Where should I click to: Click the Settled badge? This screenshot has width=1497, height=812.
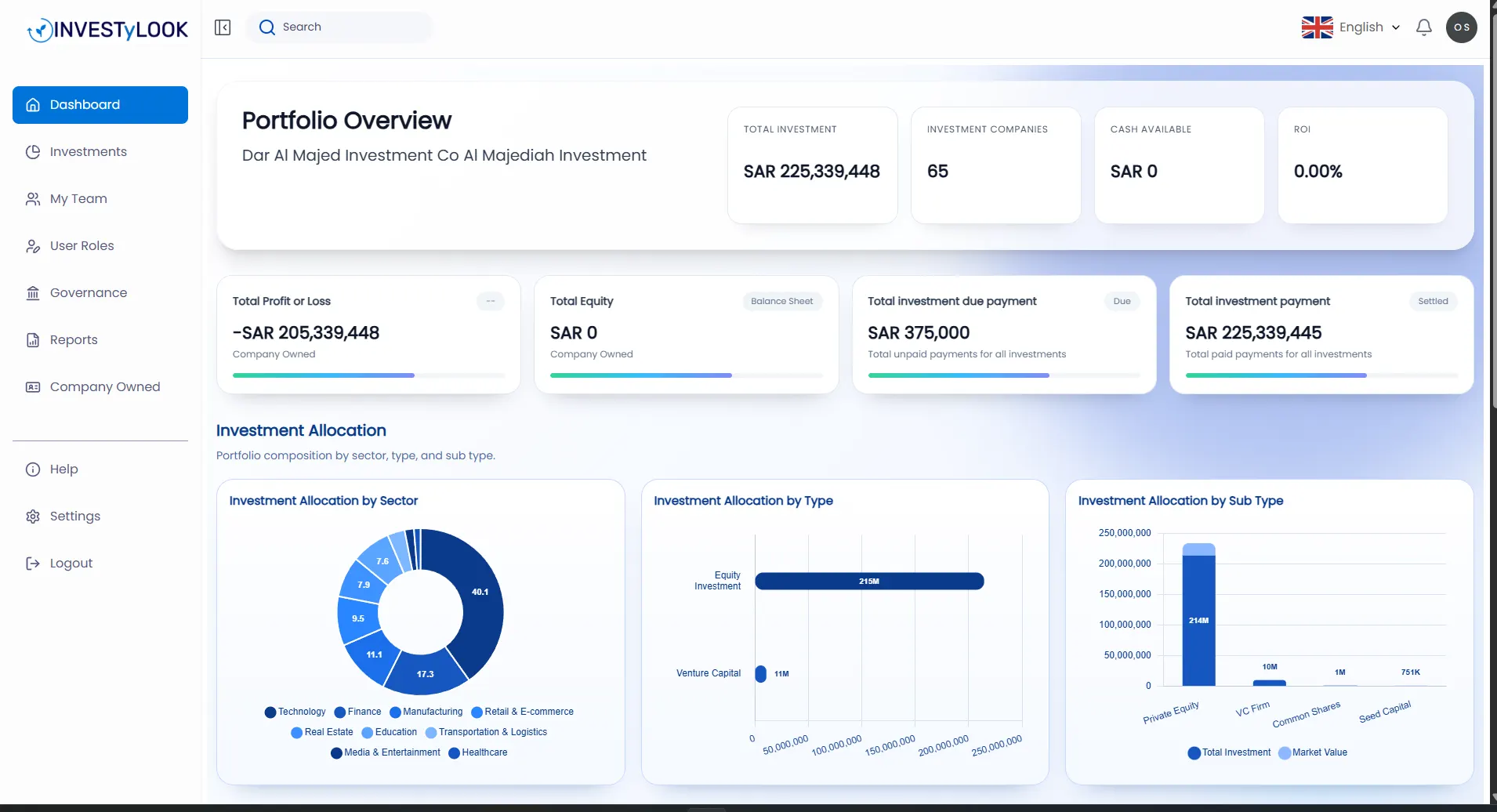click(x=1433, y=301)
